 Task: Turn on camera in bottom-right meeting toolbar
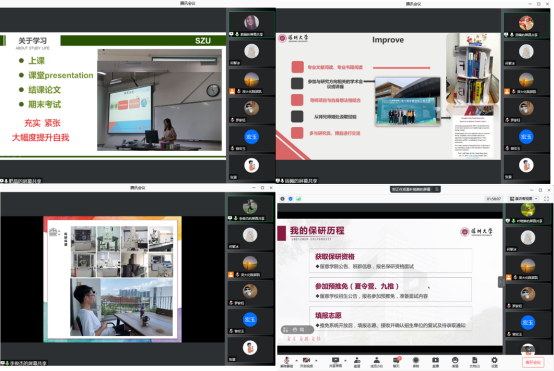click(x=306, y=361)
